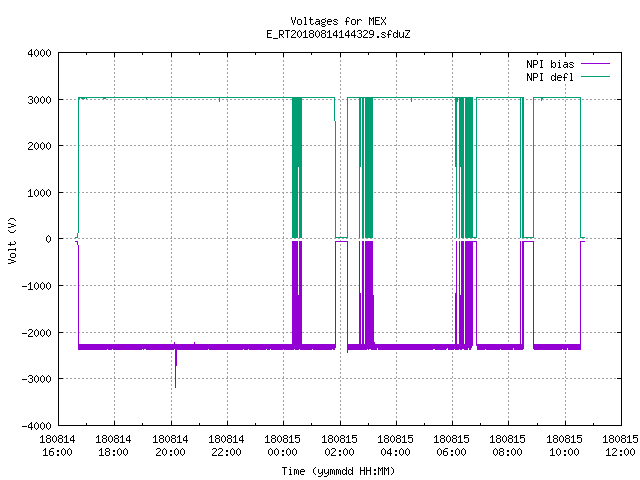
Task: Click the -3000 y-axis tick label
Action: [x=36, y=379]
